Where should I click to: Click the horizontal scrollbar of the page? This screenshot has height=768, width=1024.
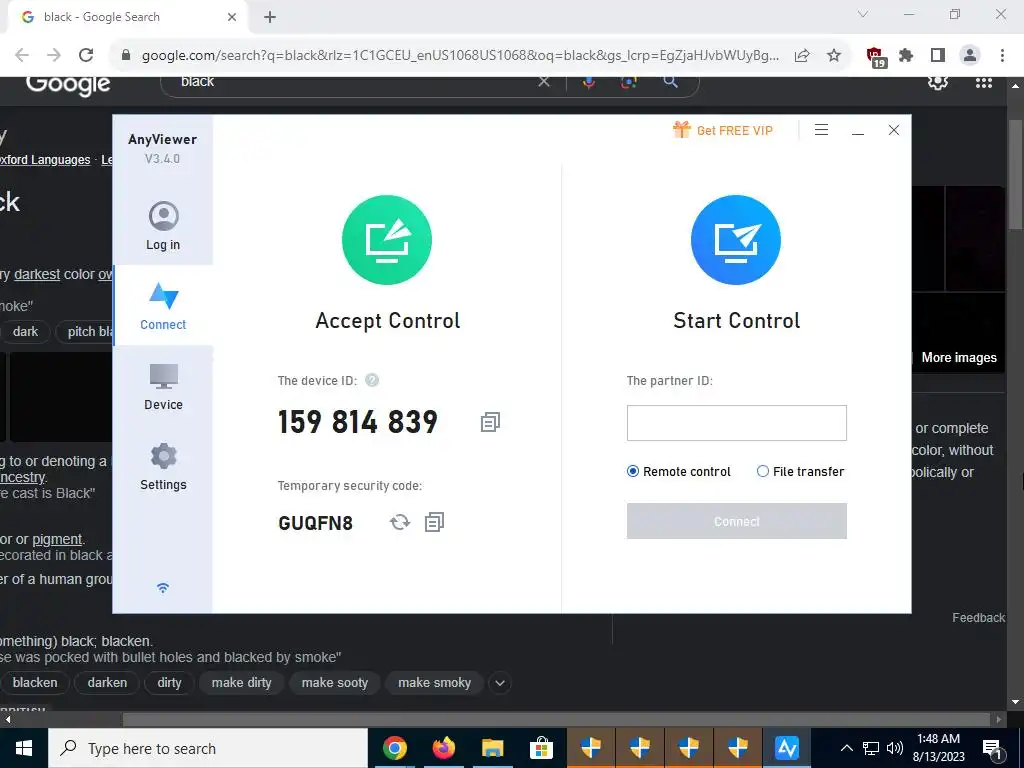coord(556,719)
